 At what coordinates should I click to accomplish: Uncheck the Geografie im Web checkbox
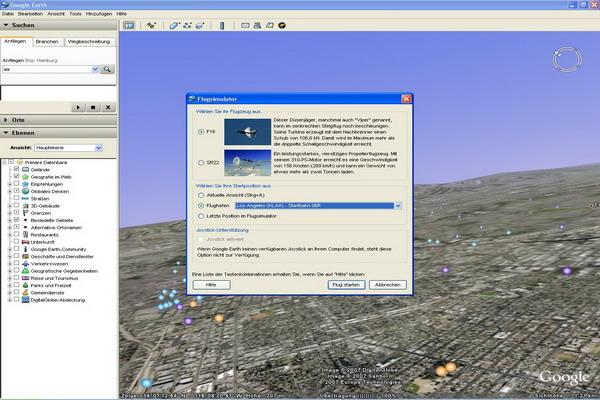16,176
